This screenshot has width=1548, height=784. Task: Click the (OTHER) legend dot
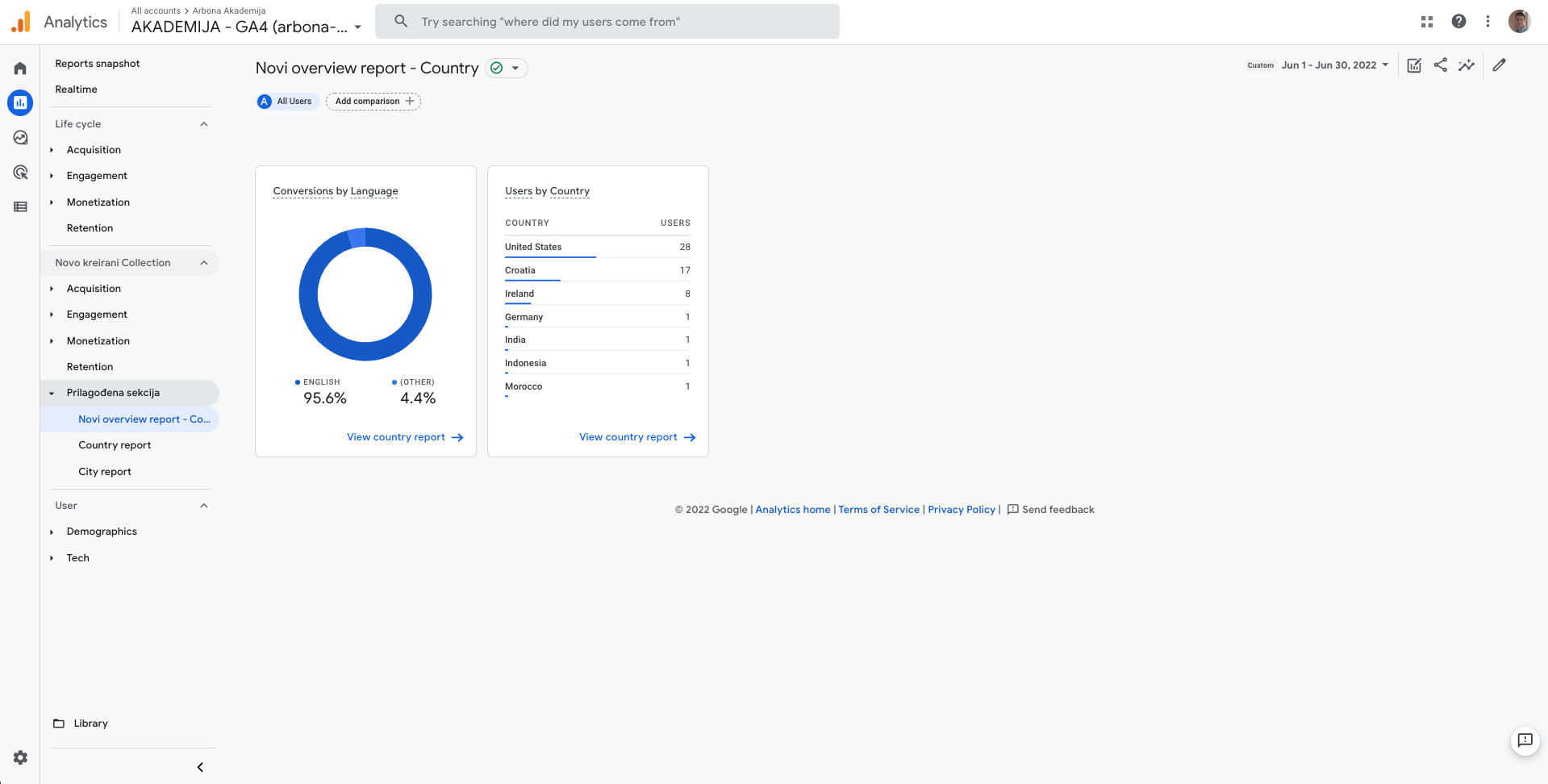tap(394, 382)
